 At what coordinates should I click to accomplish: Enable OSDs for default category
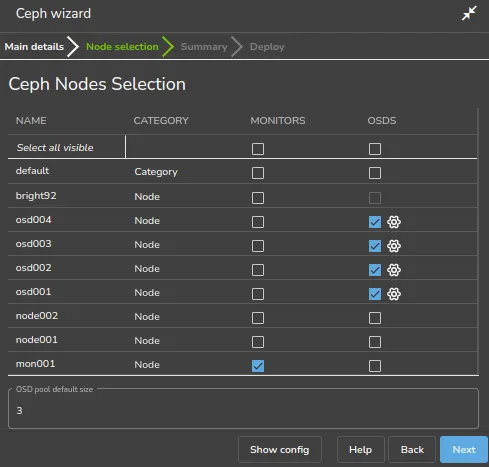coord(375,173)
